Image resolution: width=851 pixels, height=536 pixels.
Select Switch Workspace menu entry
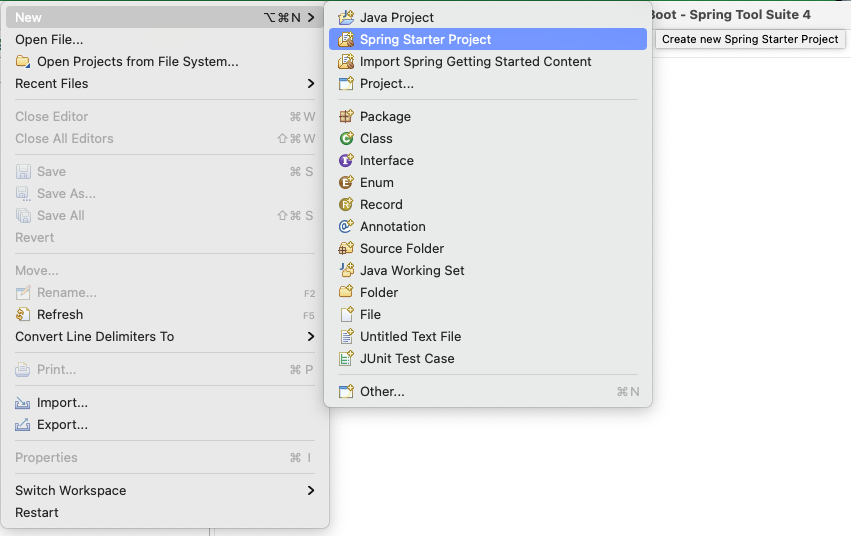pyautogui.click(x=165, y=490)
